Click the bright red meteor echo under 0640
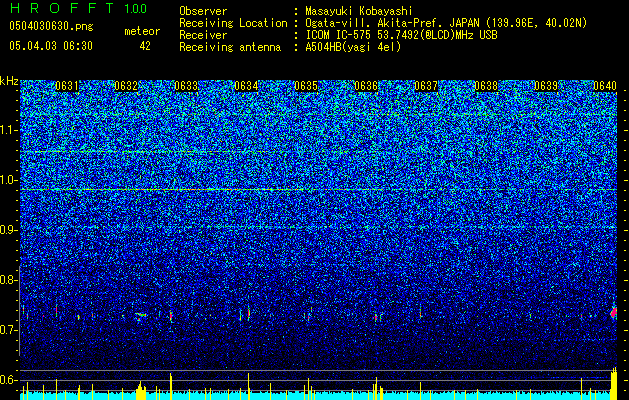 click(614, 312)
